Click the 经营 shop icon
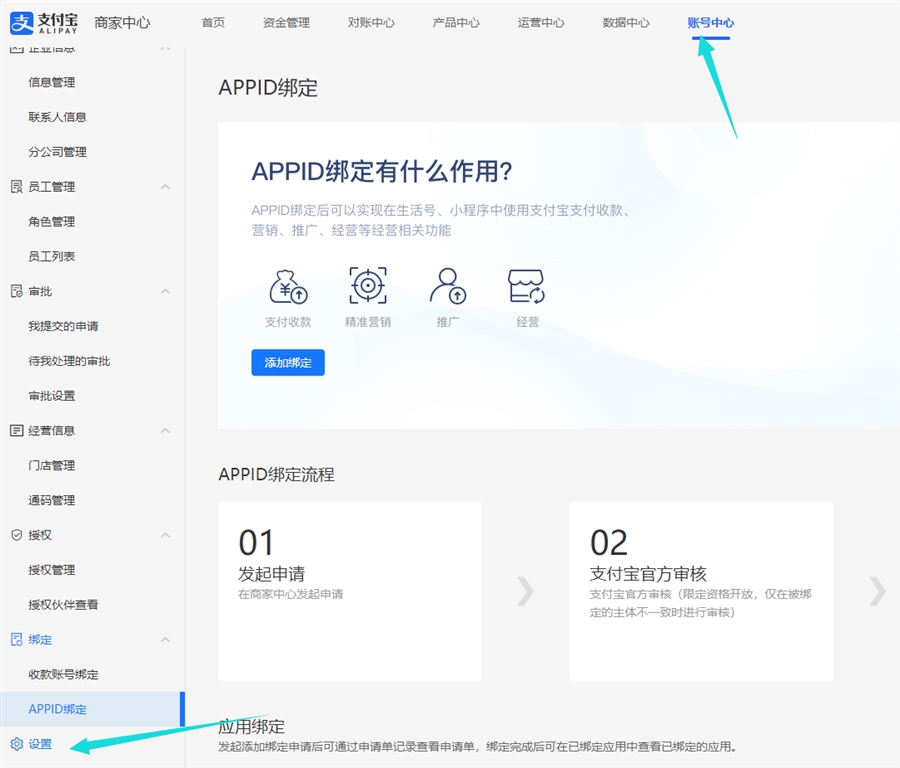The width and height of the screenshot is (900, 768). (x=526, y=286)
